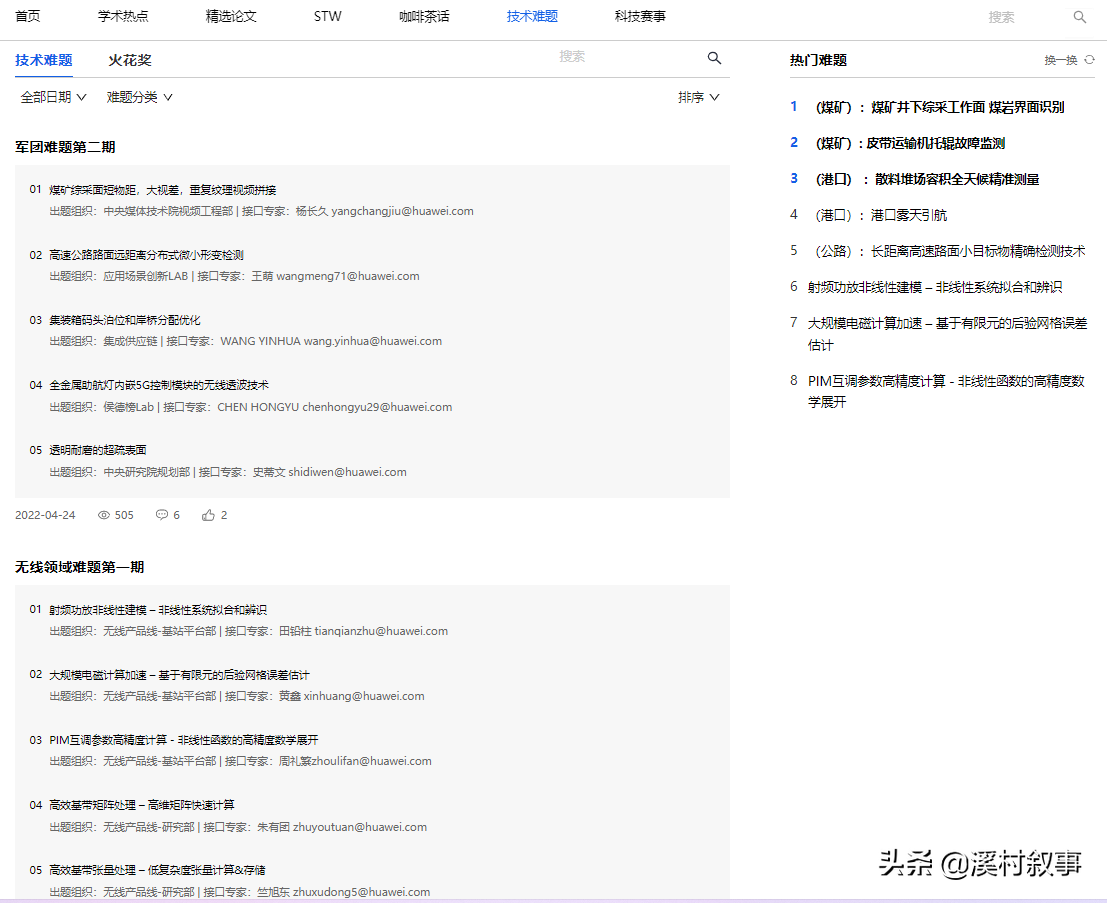1107x903 pixels.
Task: Go to 学术热点 in top navigation
Action: (123, 17)
